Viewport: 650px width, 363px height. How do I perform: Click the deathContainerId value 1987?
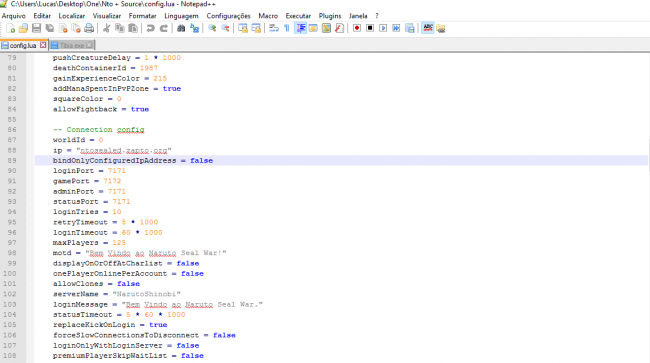tap(148, 68)
